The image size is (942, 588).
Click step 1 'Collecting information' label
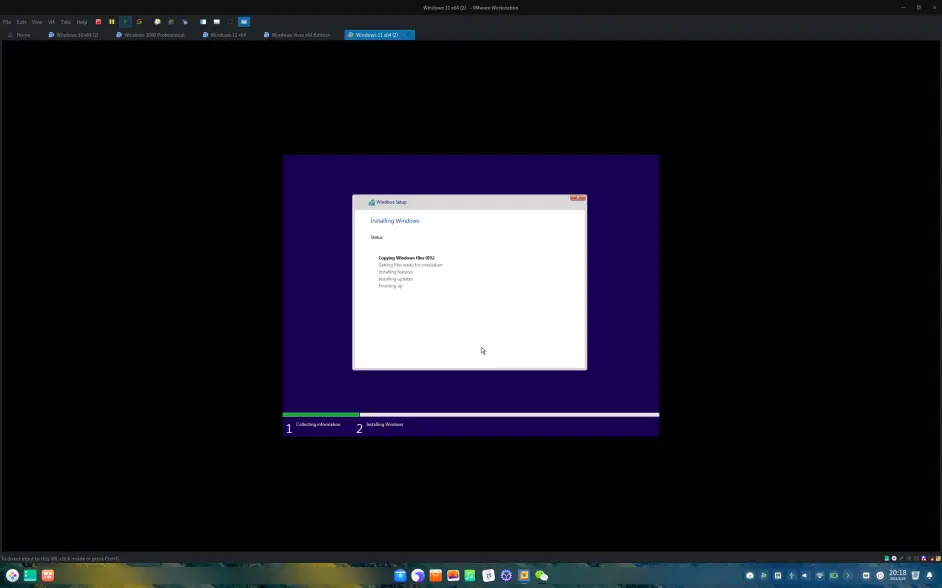(x=318, y=425)
